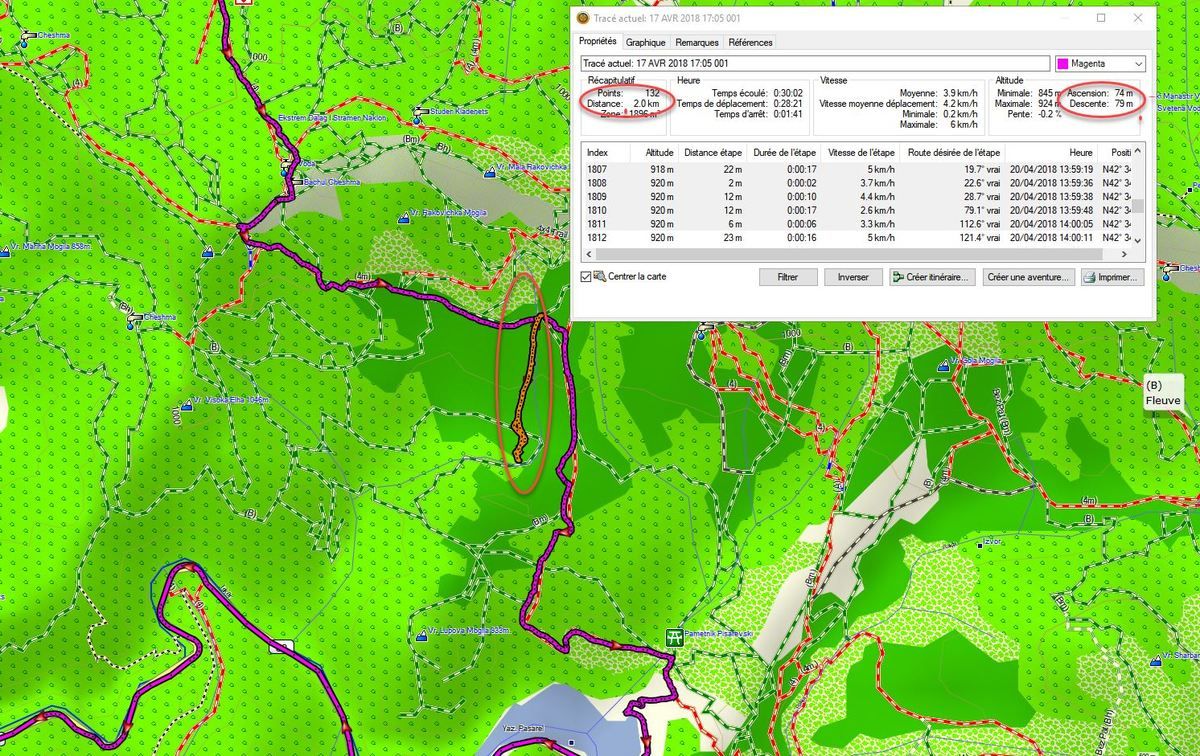Click the magenta color swatch

[1063, 63]
